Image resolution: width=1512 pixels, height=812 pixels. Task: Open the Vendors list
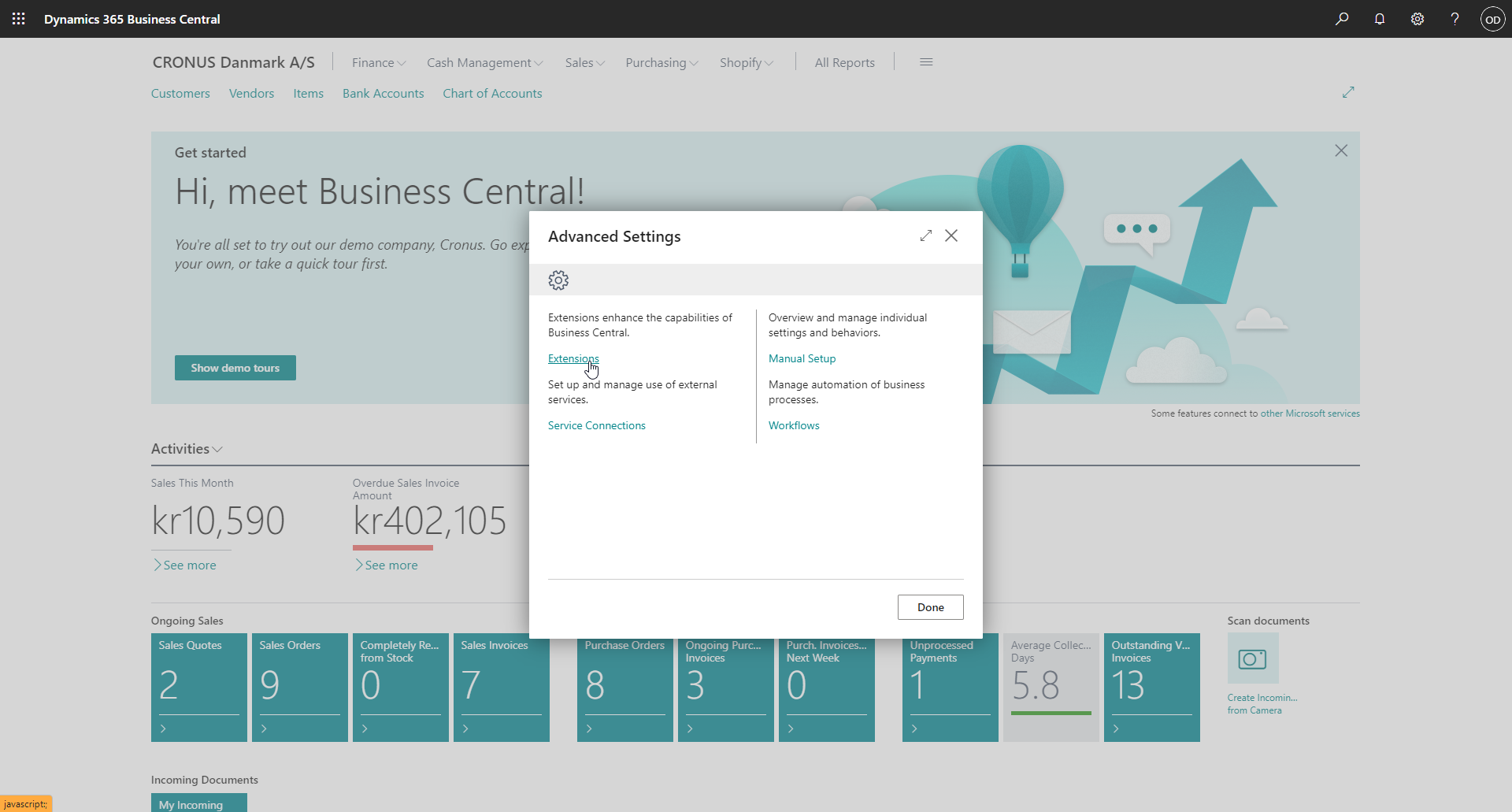pos(251,93)
